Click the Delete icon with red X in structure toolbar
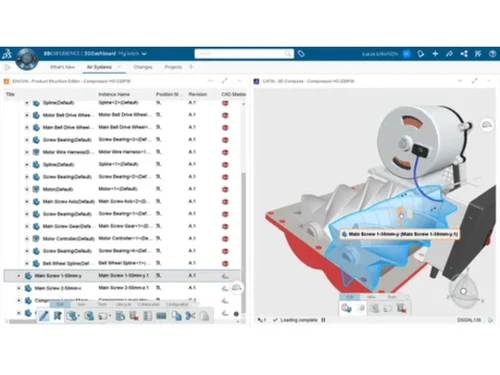Screen dimensions: 500x375 pyautogui.click(x=134, y=315)
